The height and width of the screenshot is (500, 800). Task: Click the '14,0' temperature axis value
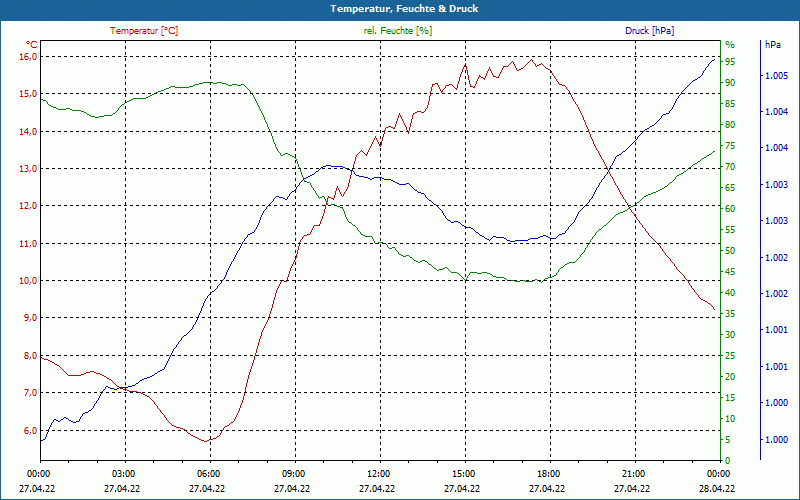point(29,131)
